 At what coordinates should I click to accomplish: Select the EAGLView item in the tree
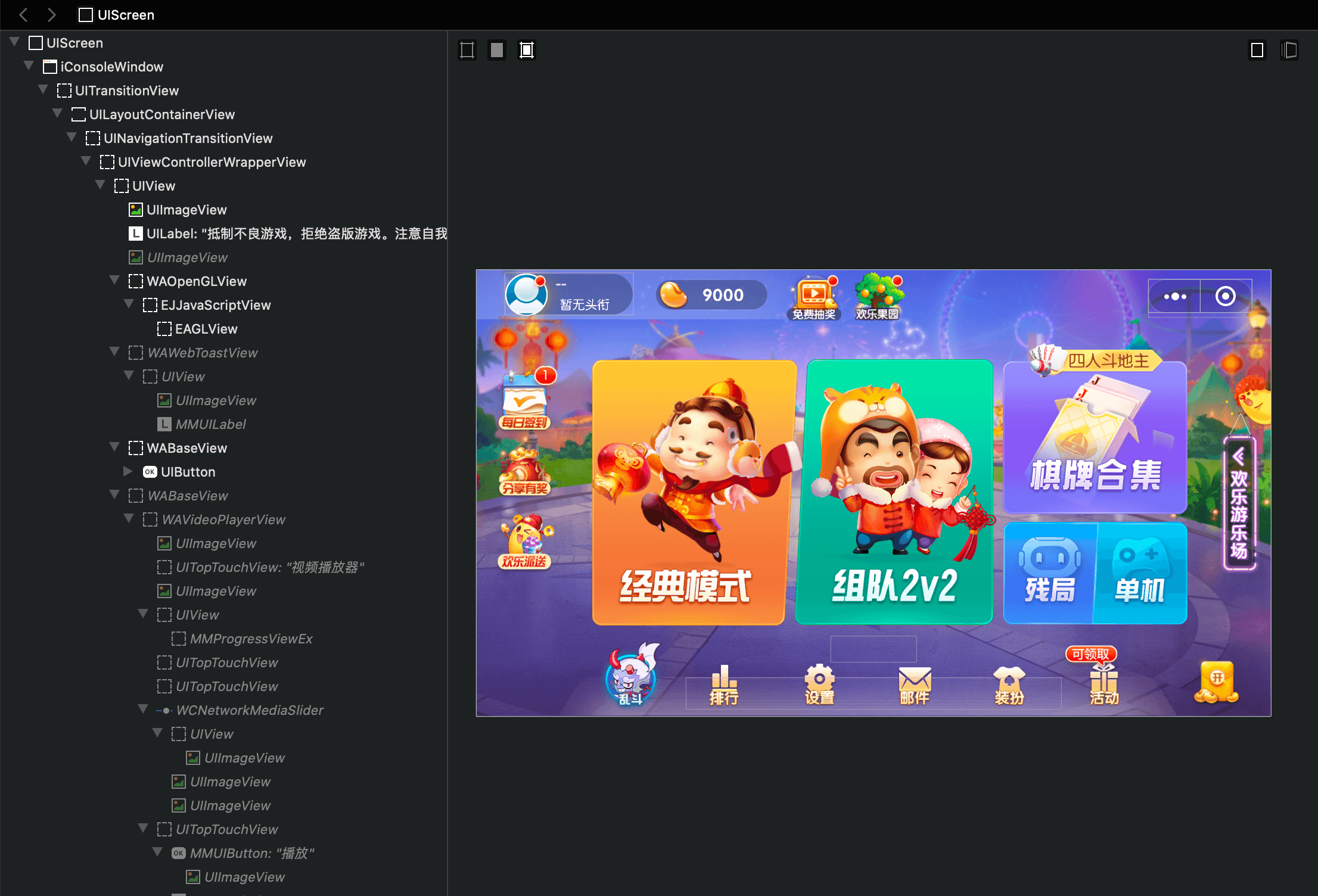206,329
